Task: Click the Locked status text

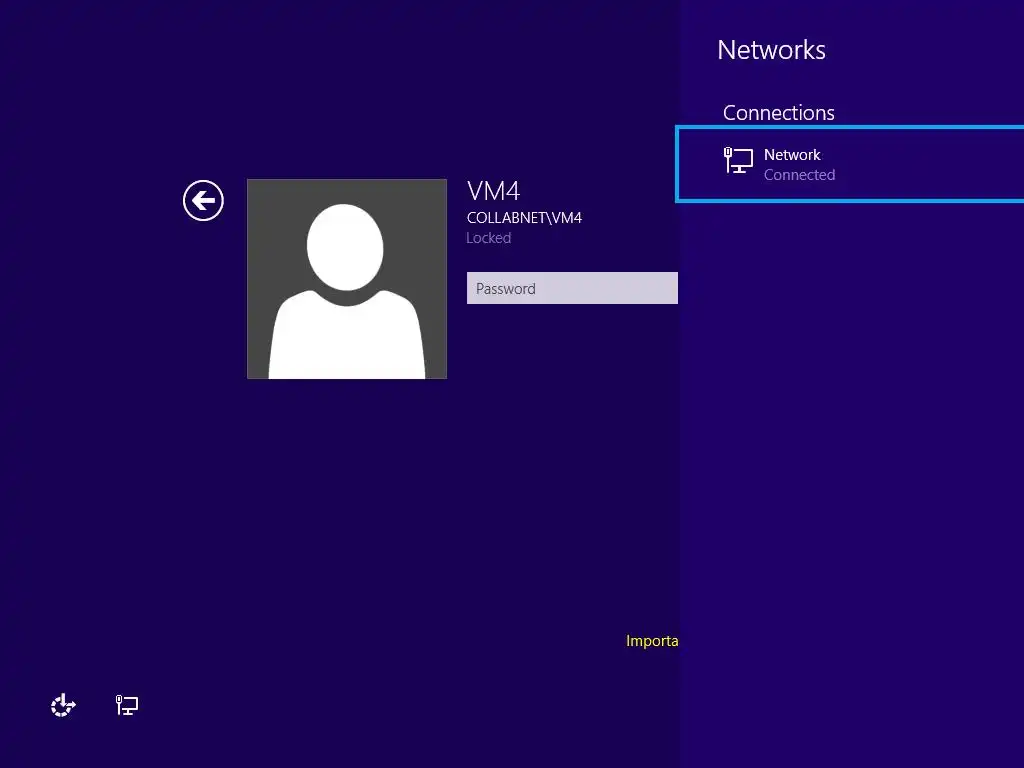Action: click(x=488, y=238)
